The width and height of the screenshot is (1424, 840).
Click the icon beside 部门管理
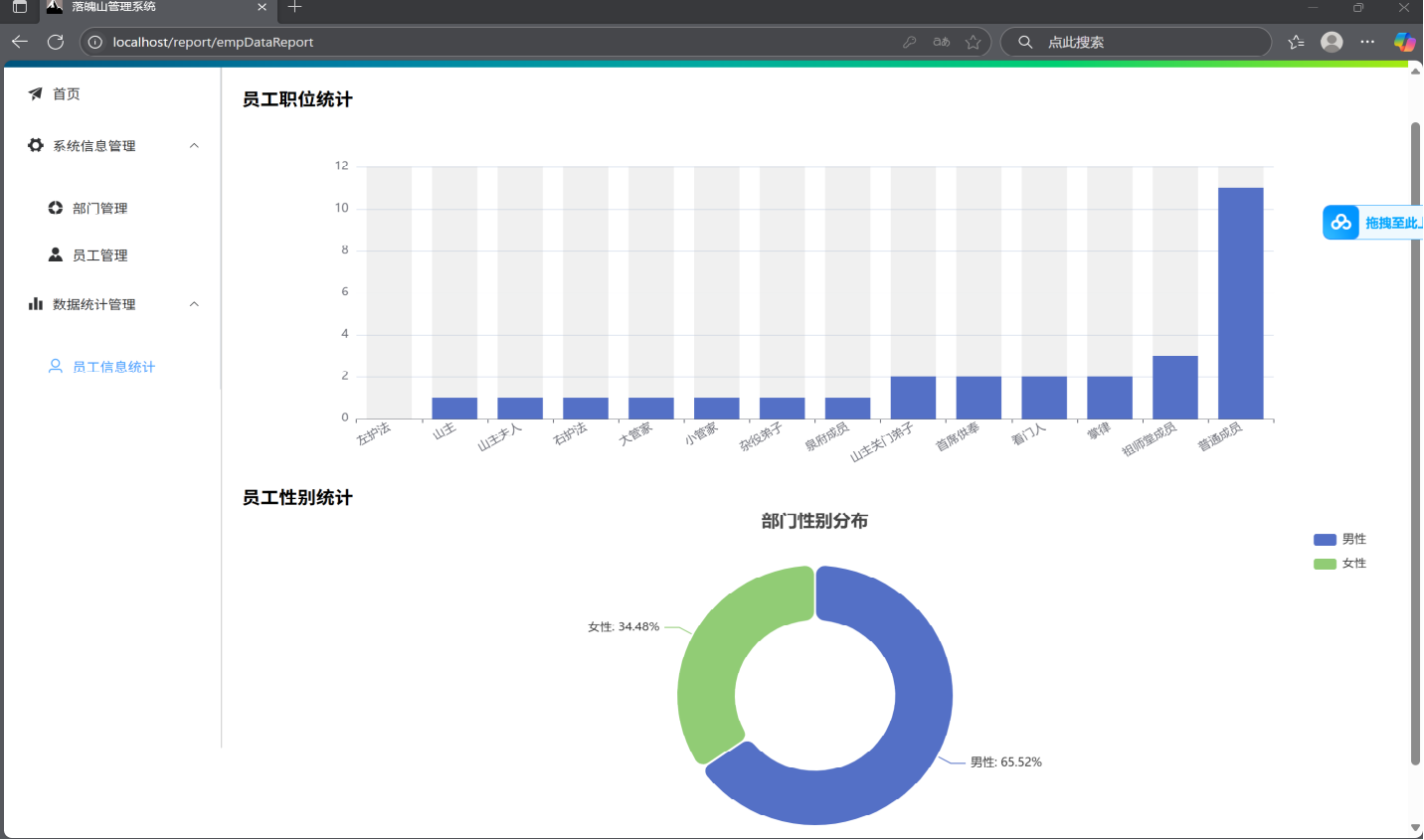[x=56, y=208]
